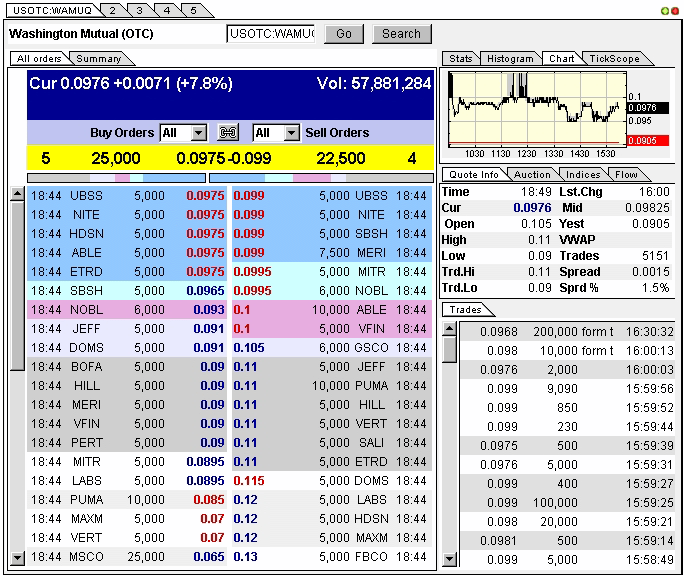Screen dimensions: 684x576
Task: Click order book scrollbar up arrow
Action: point(17,195)
